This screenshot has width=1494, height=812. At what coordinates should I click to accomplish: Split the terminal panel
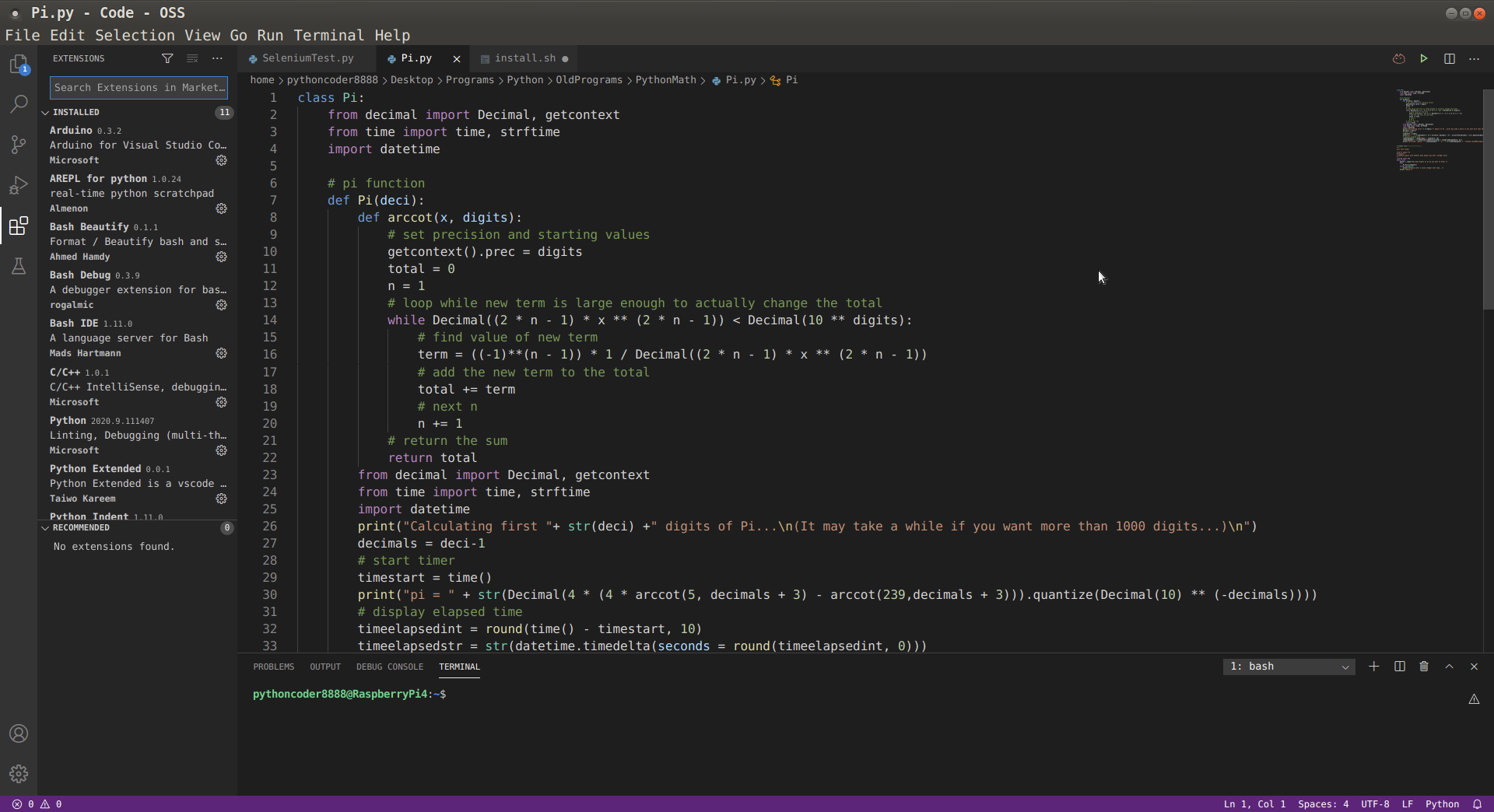[x=1399, y=667]
